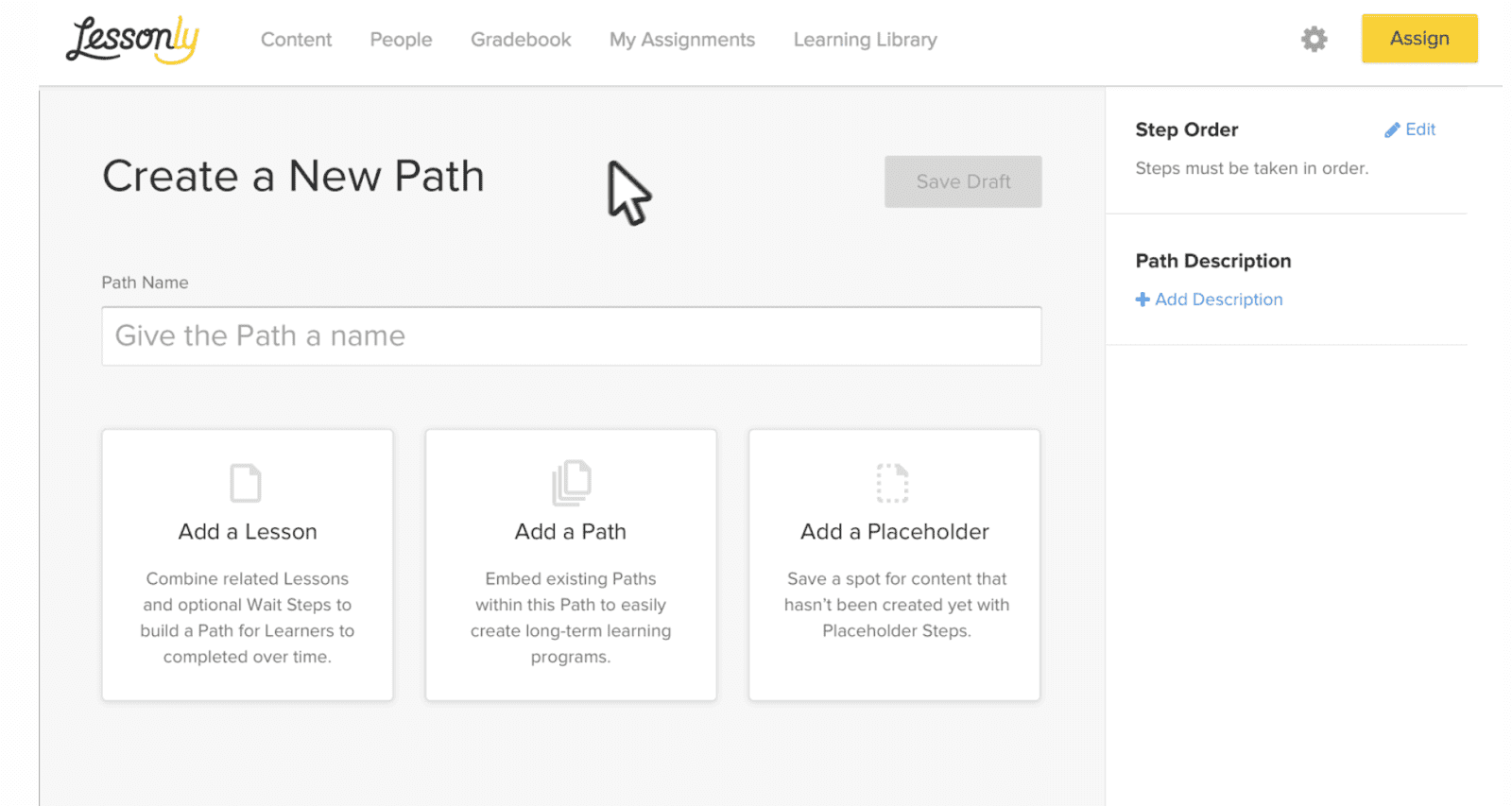Focus the Path Name input field
The image size is (1512, 806).
tap(572, 336)
